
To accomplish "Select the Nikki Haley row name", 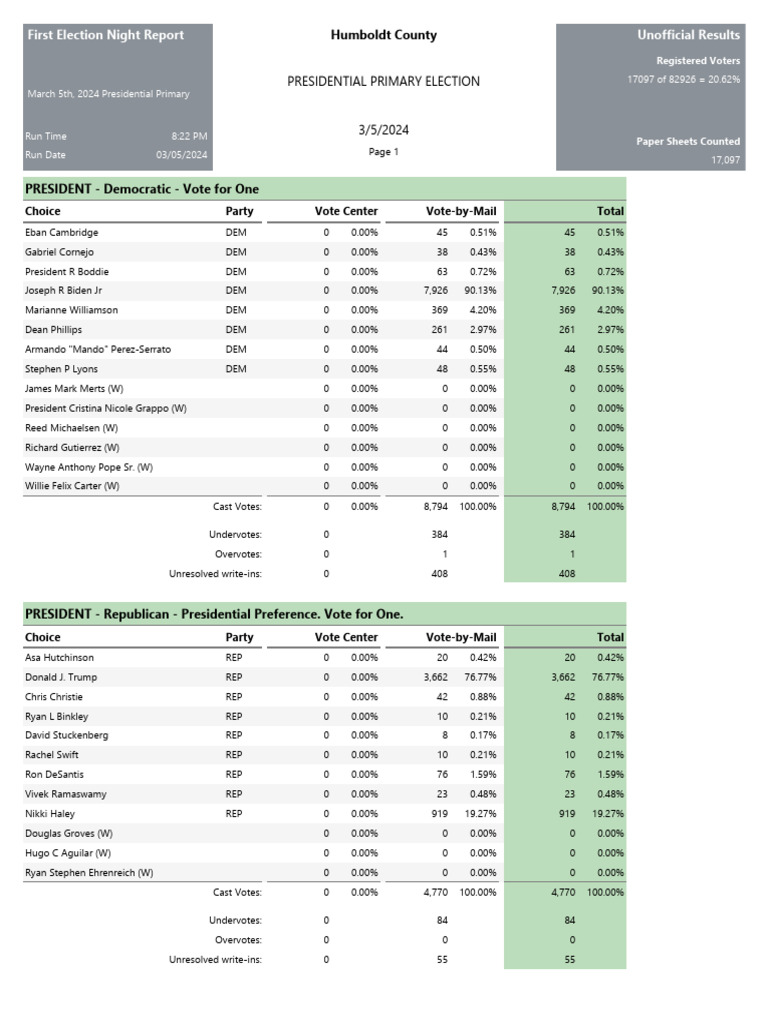I will click(x=50, y=814).
